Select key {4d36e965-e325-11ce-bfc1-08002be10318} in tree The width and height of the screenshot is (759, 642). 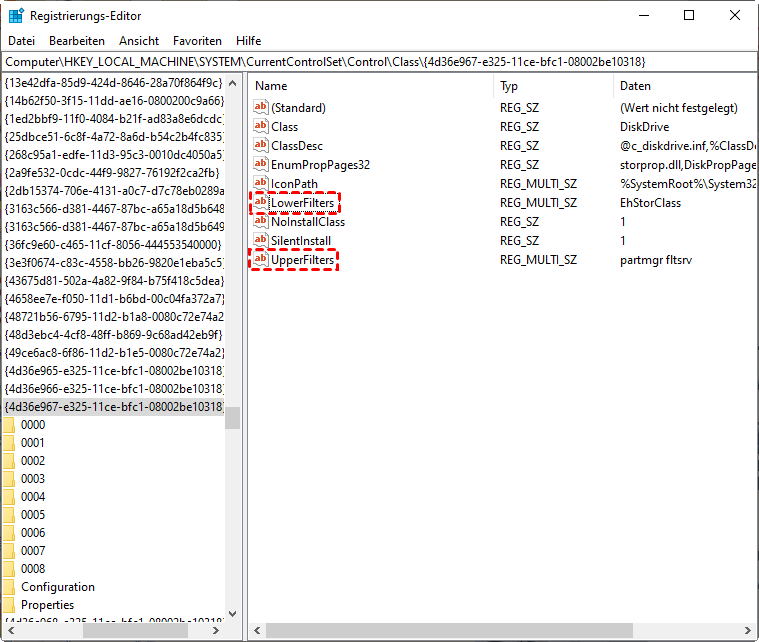114,371
